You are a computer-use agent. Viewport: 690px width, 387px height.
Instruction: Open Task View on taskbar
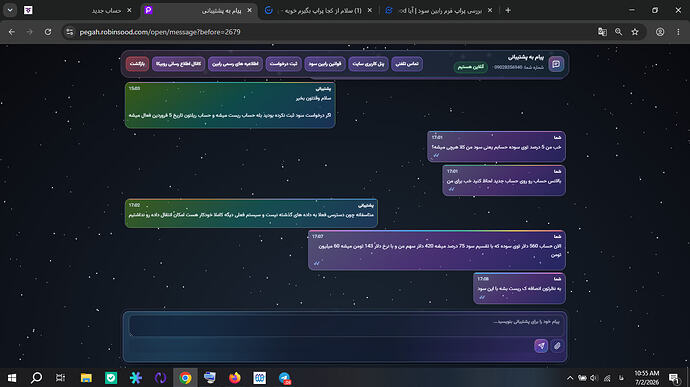coord(61,378)
